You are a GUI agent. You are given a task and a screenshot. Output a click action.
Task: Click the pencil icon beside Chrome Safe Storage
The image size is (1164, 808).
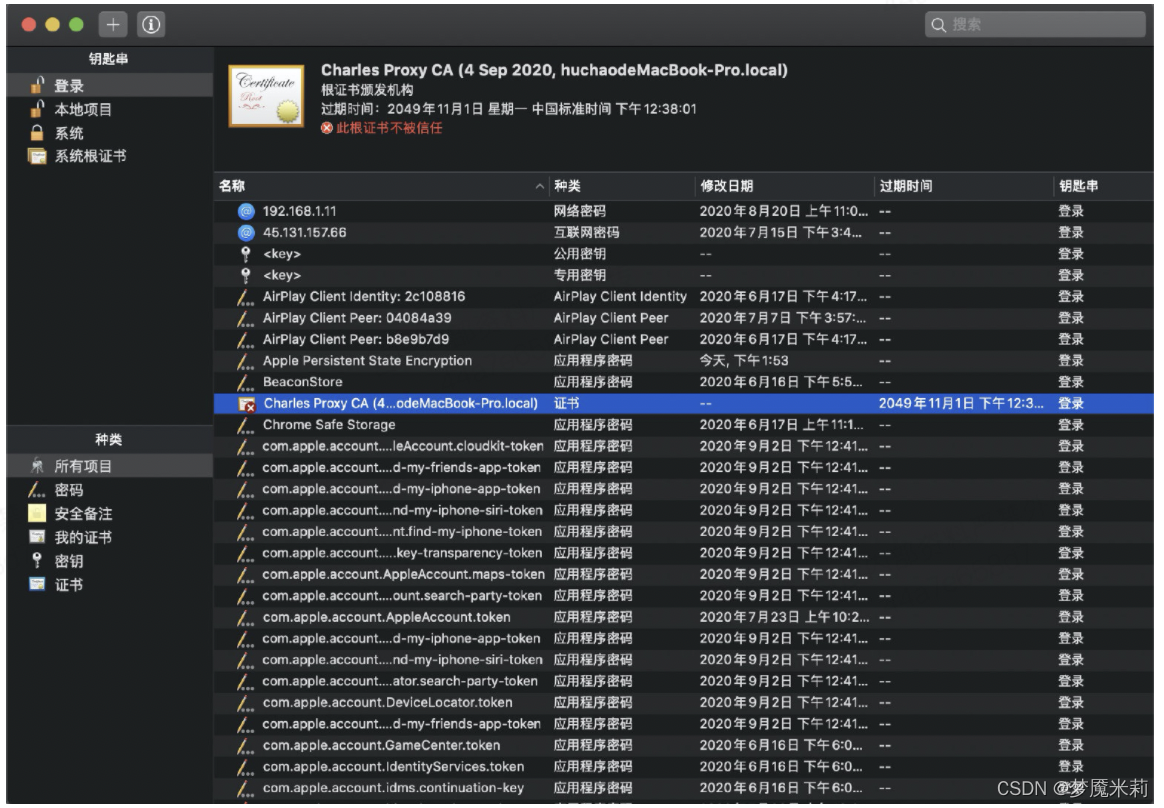pos(245,425)
